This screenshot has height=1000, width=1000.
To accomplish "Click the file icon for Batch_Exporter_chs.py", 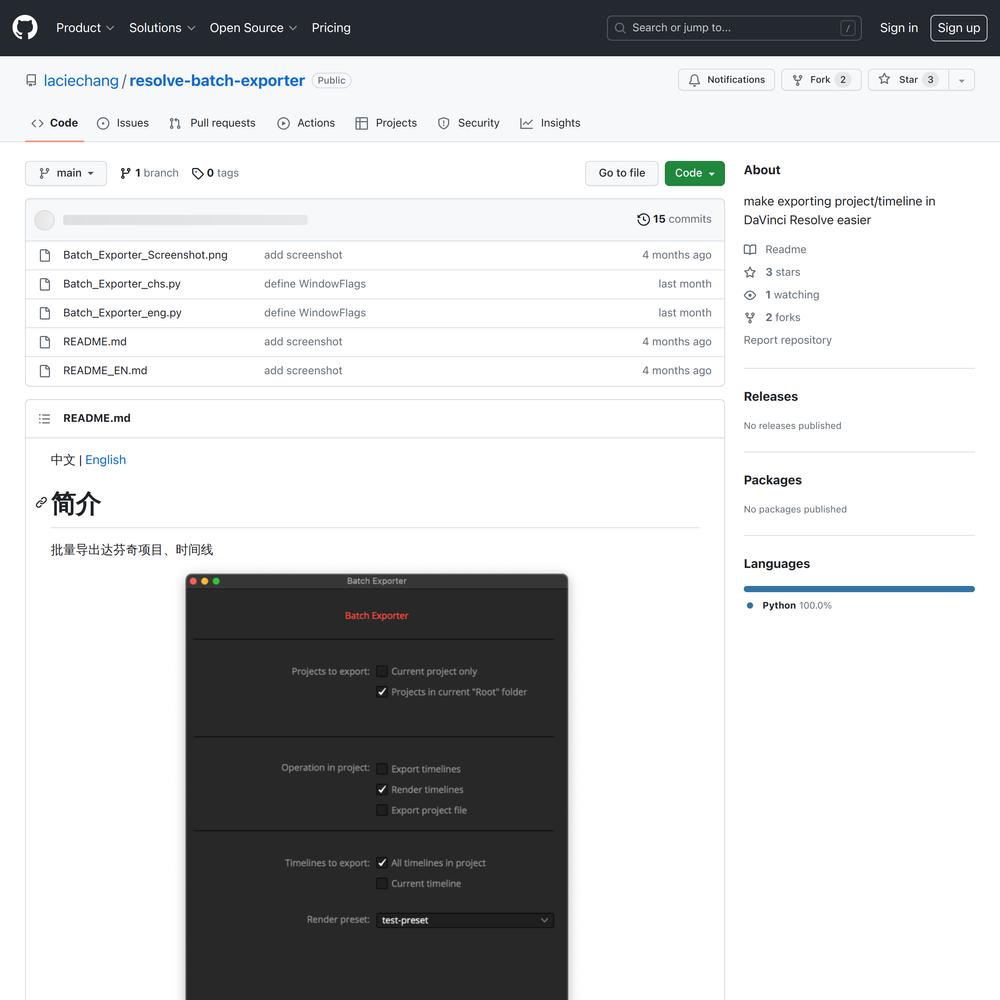I will (x=45, y=284).
